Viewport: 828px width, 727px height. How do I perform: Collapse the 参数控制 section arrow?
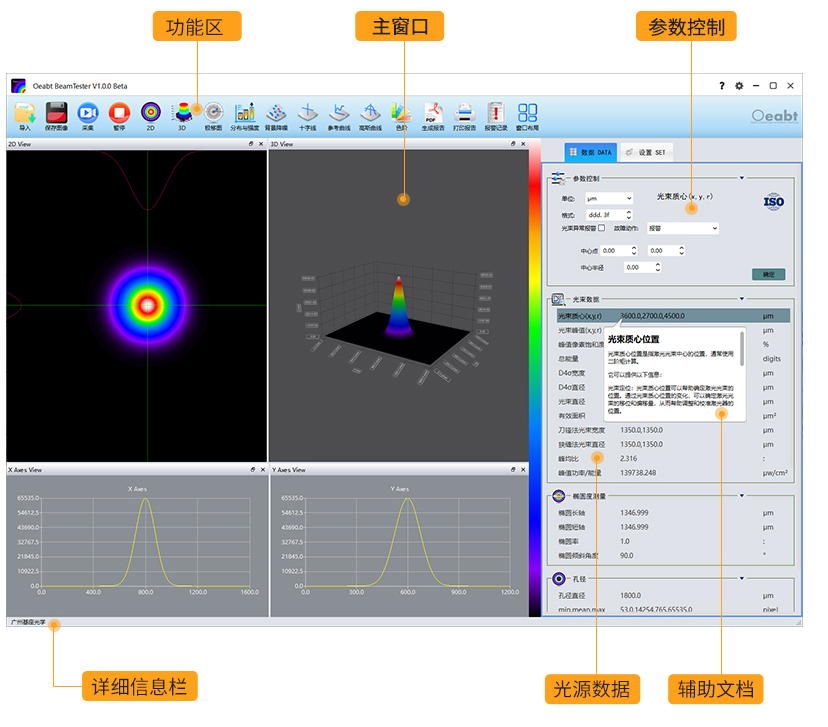pyautogui.click(x=741, y=179)
